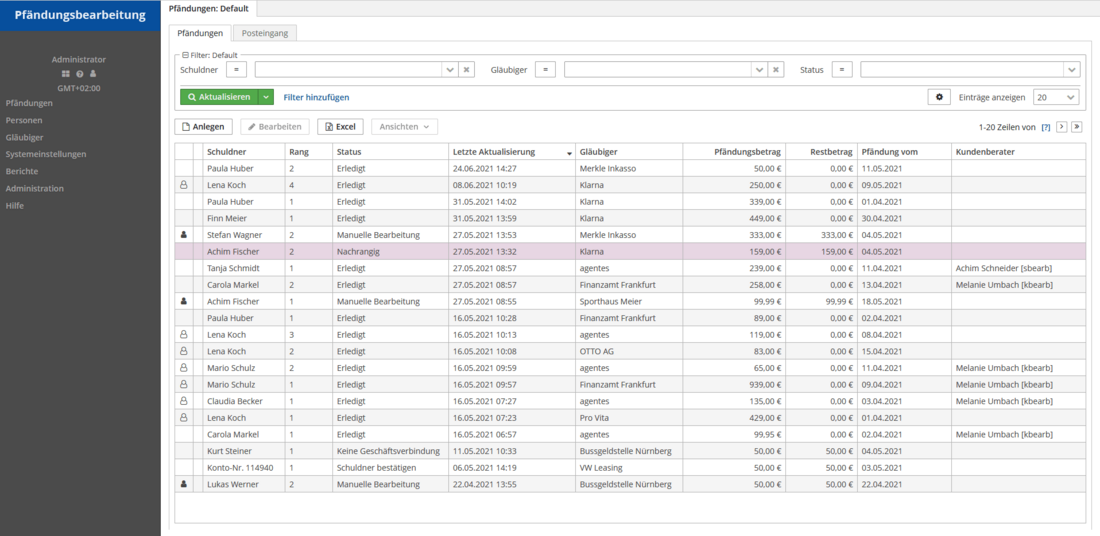Jump to last page with the double arrow
The image size is (1100, 536).
[1078, 127]
